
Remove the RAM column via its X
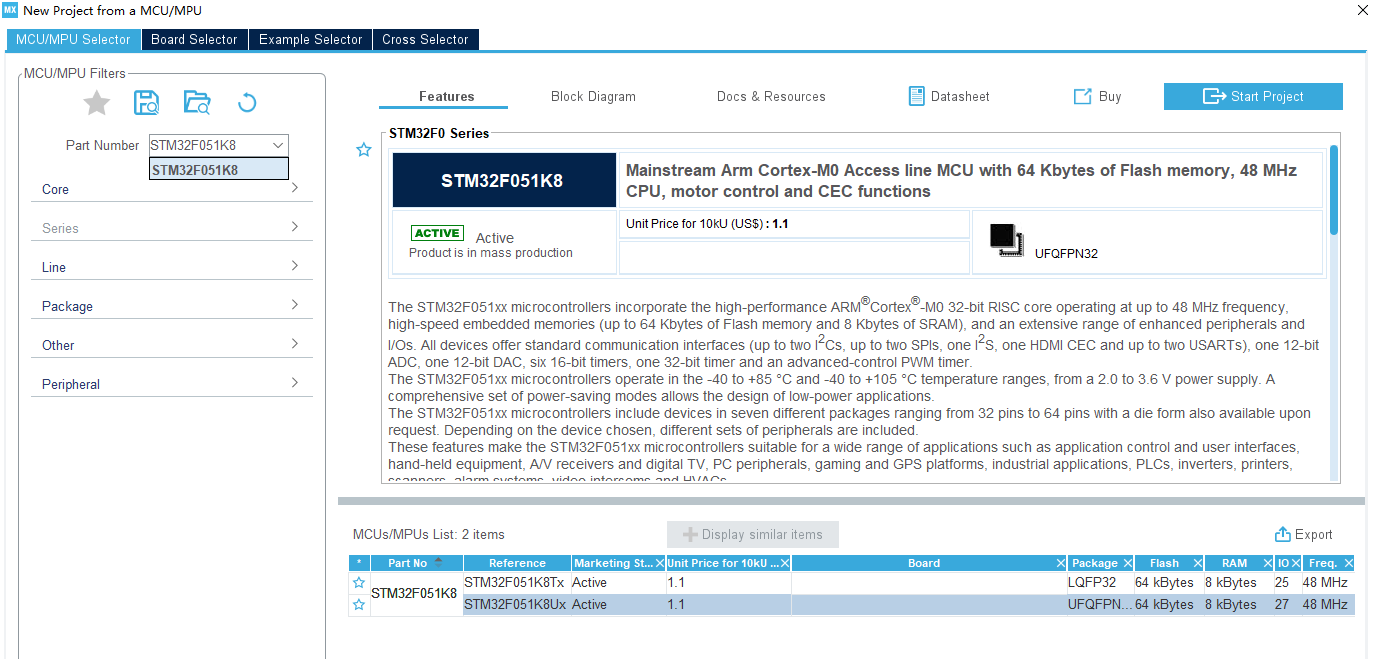coord(1268,563)
